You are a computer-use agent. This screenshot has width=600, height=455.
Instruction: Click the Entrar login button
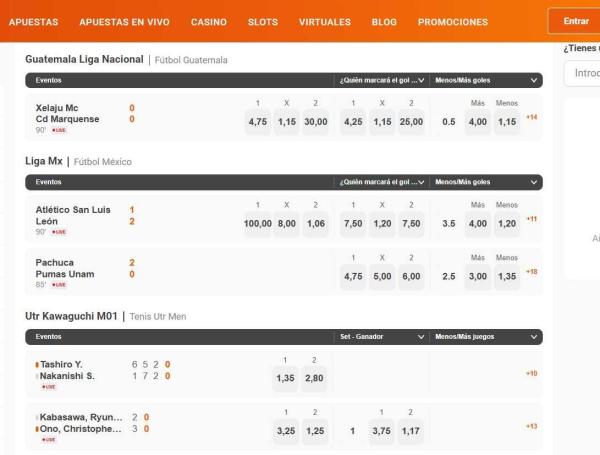point(576,21)
